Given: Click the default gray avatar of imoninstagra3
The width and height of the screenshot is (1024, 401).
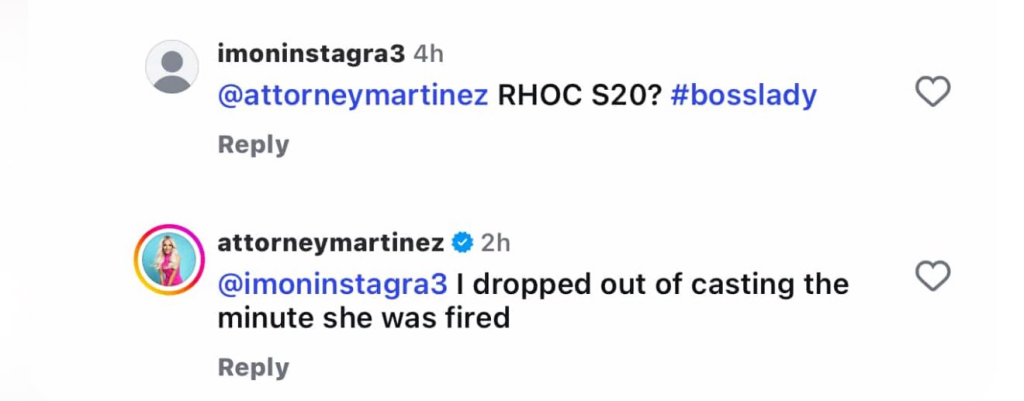Looking at the screenshot, I should point(172,67).
